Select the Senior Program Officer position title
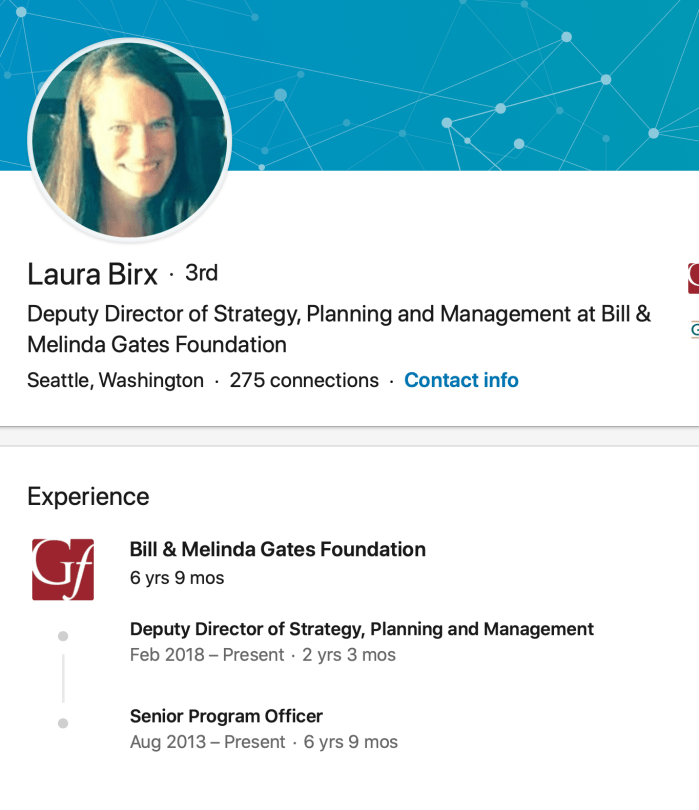Image resolution: width=699 pixels, height=810 pixels. coord(226,716)
